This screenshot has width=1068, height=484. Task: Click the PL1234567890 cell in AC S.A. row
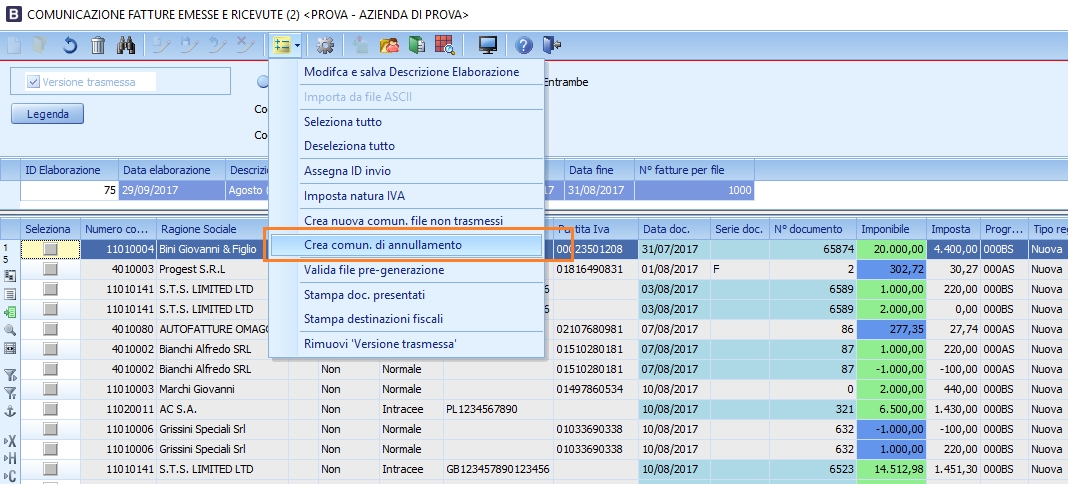pos(498,410)
